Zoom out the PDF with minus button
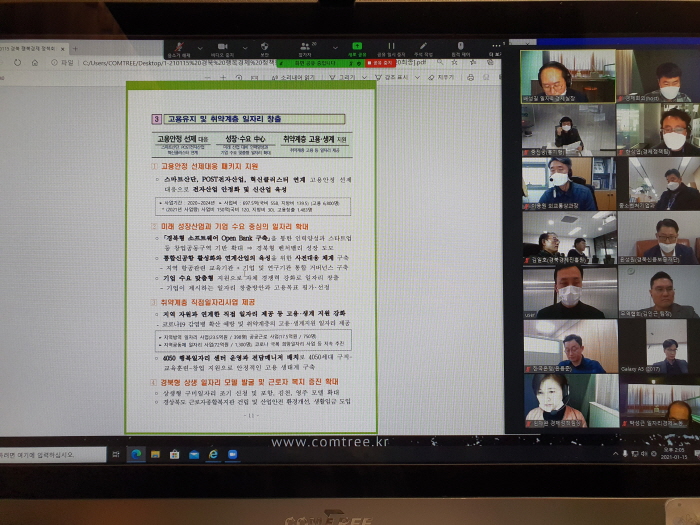Viewport: 700px width, 525px height. (x=208, y=78)
